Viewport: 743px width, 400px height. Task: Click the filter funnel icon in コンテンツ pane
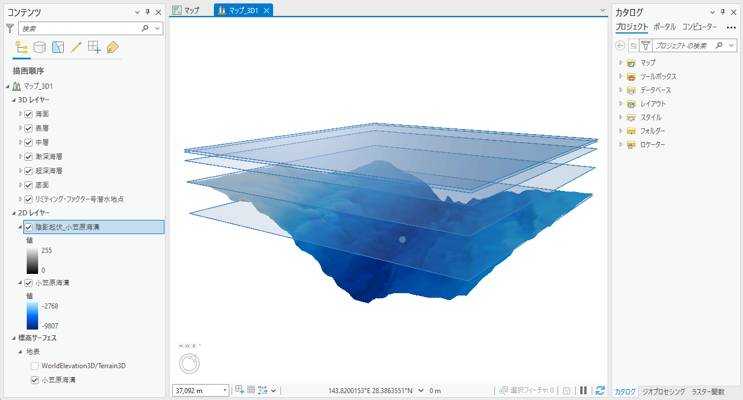click(10, 28)
